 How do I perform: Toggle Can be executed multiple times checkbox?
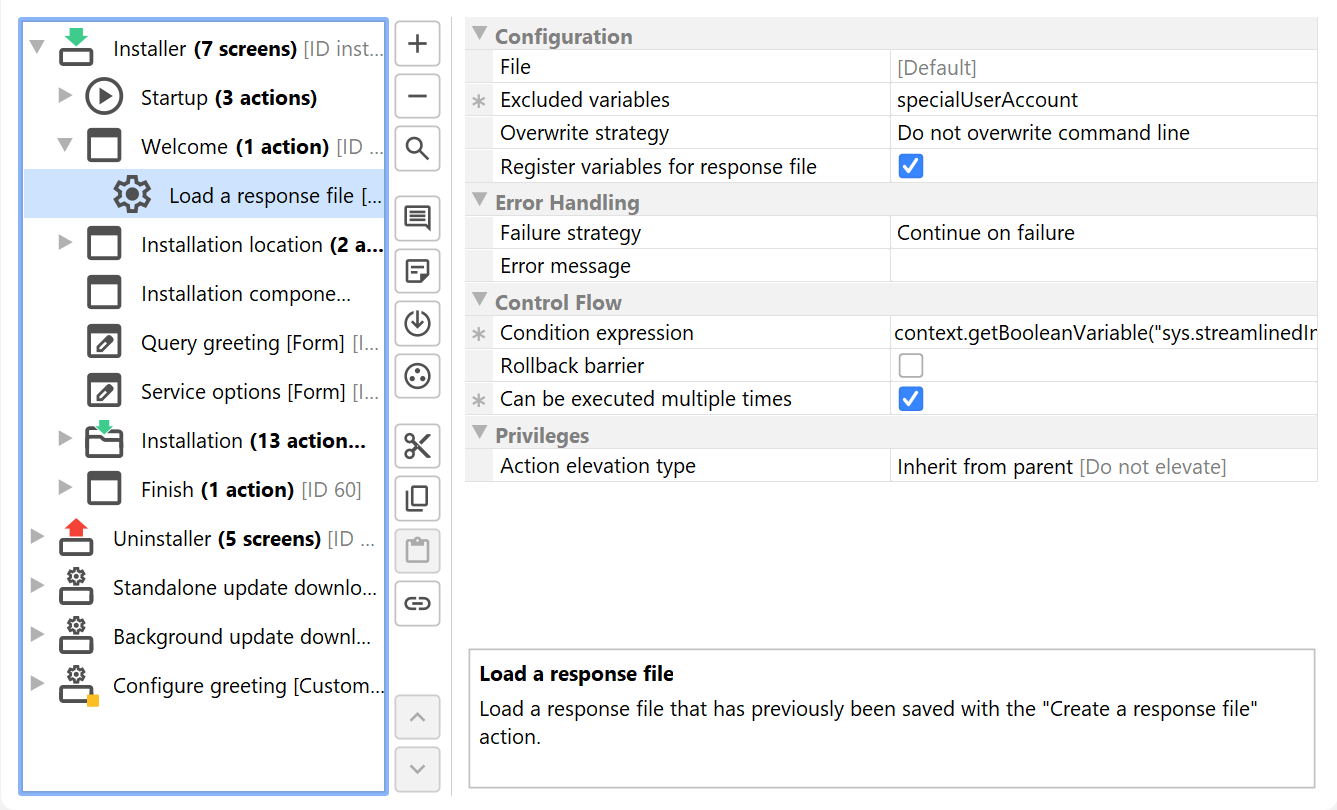tap(910, 399)
